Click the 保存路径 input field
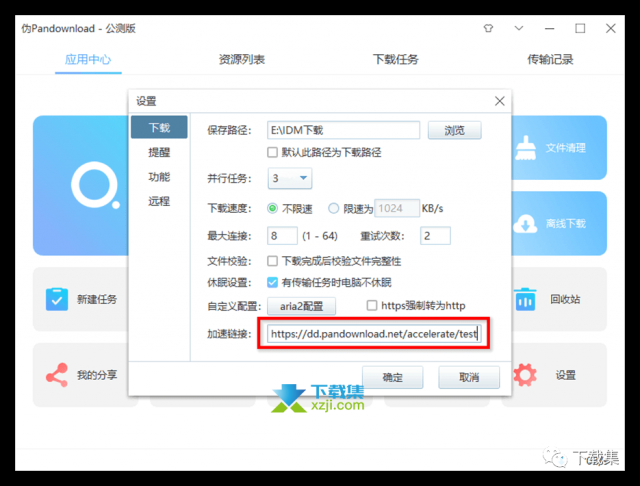 [343, 130]
